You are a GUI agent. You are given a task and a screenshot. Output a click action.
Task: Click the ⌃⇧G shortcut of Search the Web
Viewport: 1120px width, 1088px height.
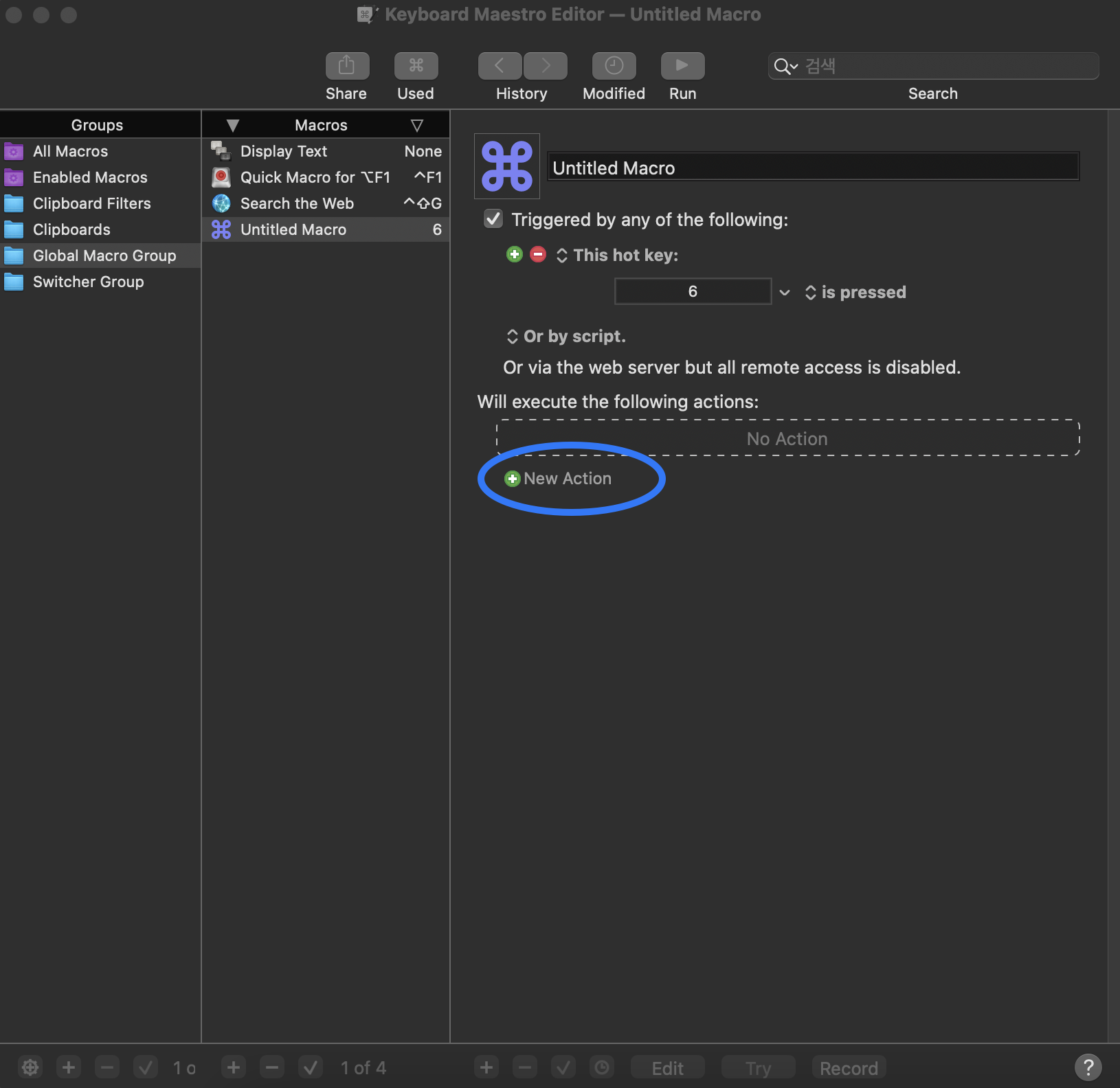pyautogui.click(x=423, y=203)
